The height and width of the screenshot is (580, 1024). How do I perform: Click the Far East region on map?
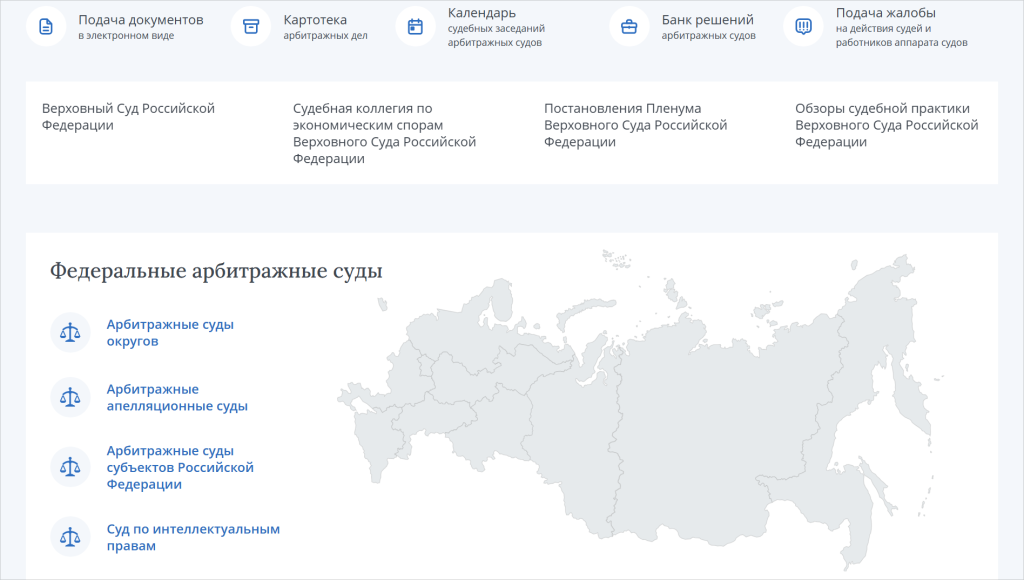click(x=860, y=380)
